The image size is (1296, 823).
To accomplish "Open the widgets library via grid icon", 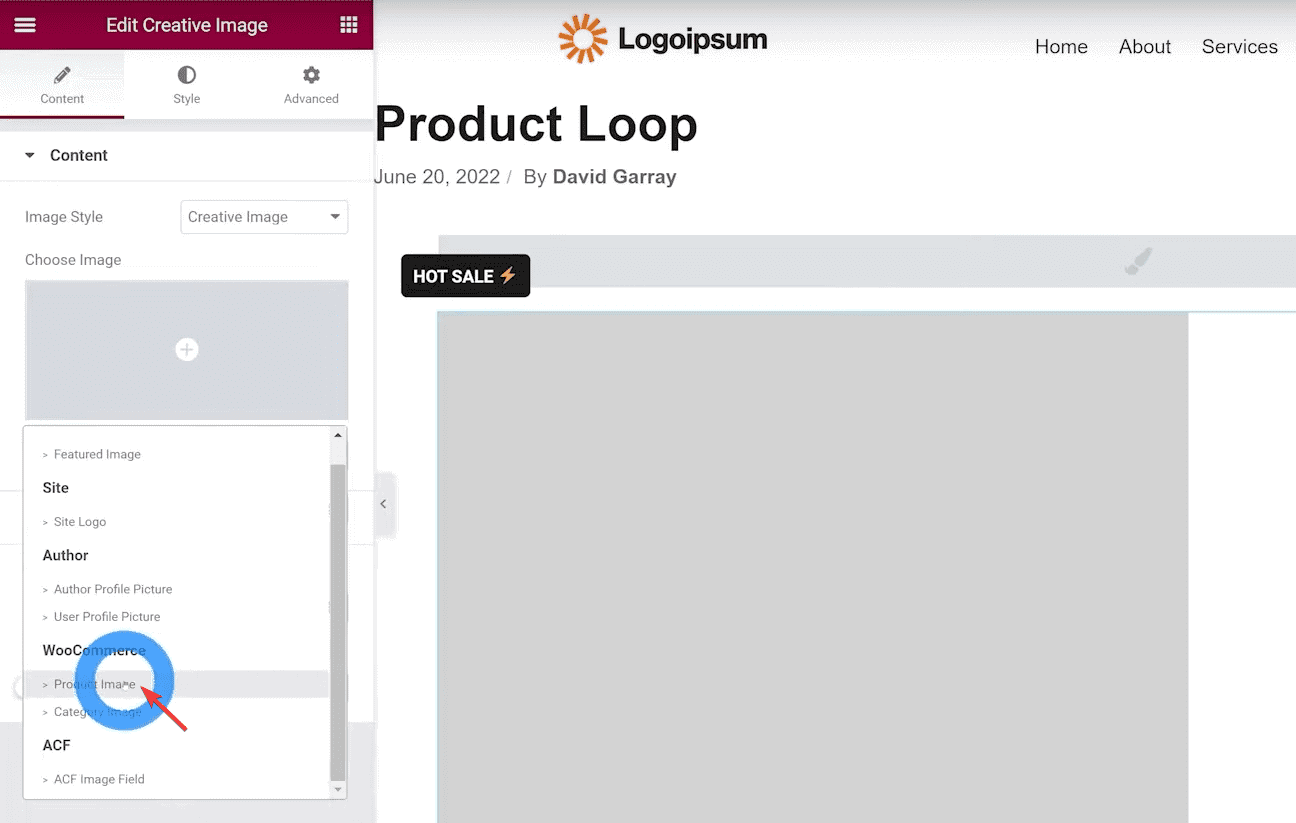I will (x=348, y=24).
